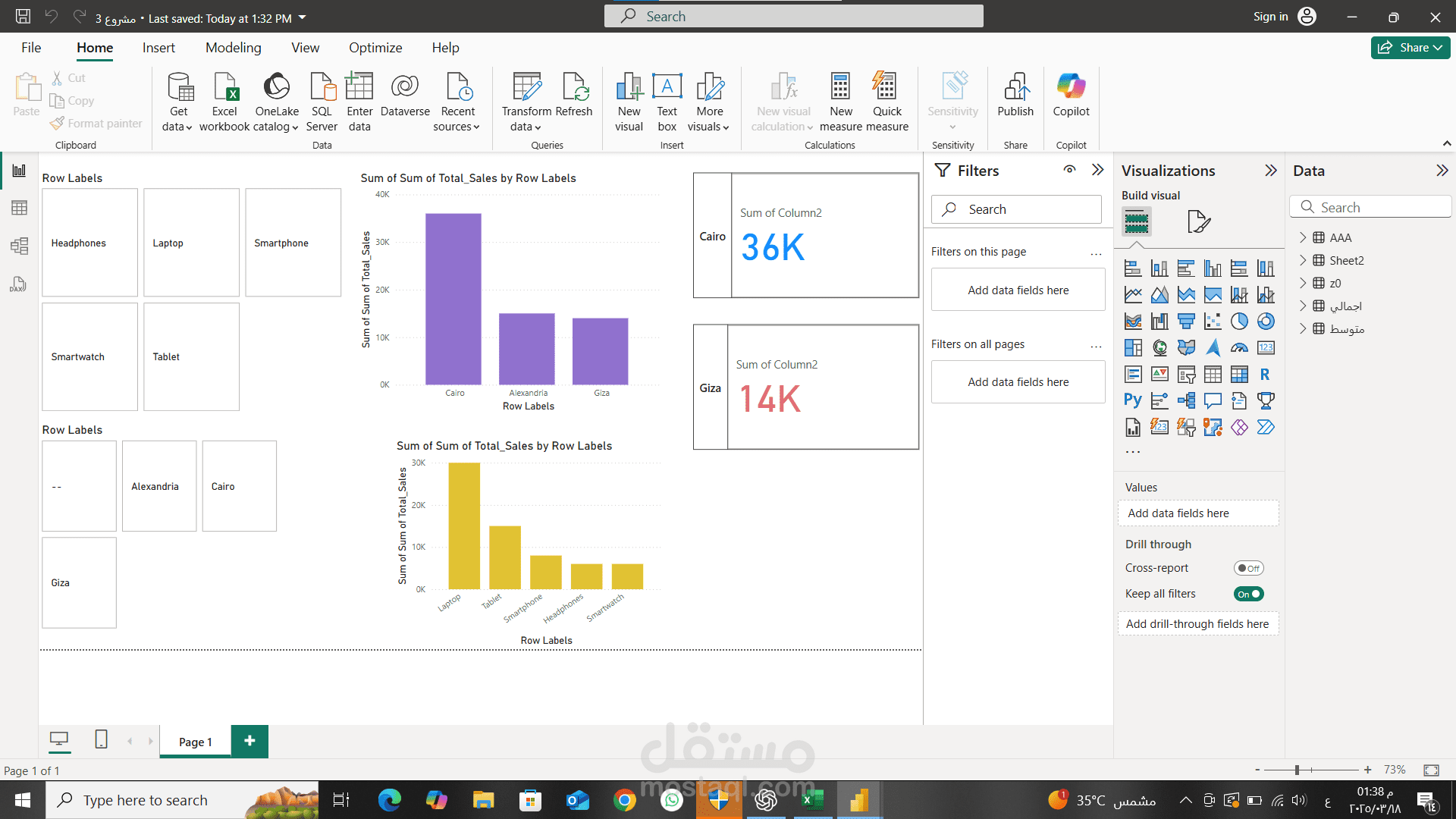
Task: Refresh the data queries
Action: tap(574, 96)
